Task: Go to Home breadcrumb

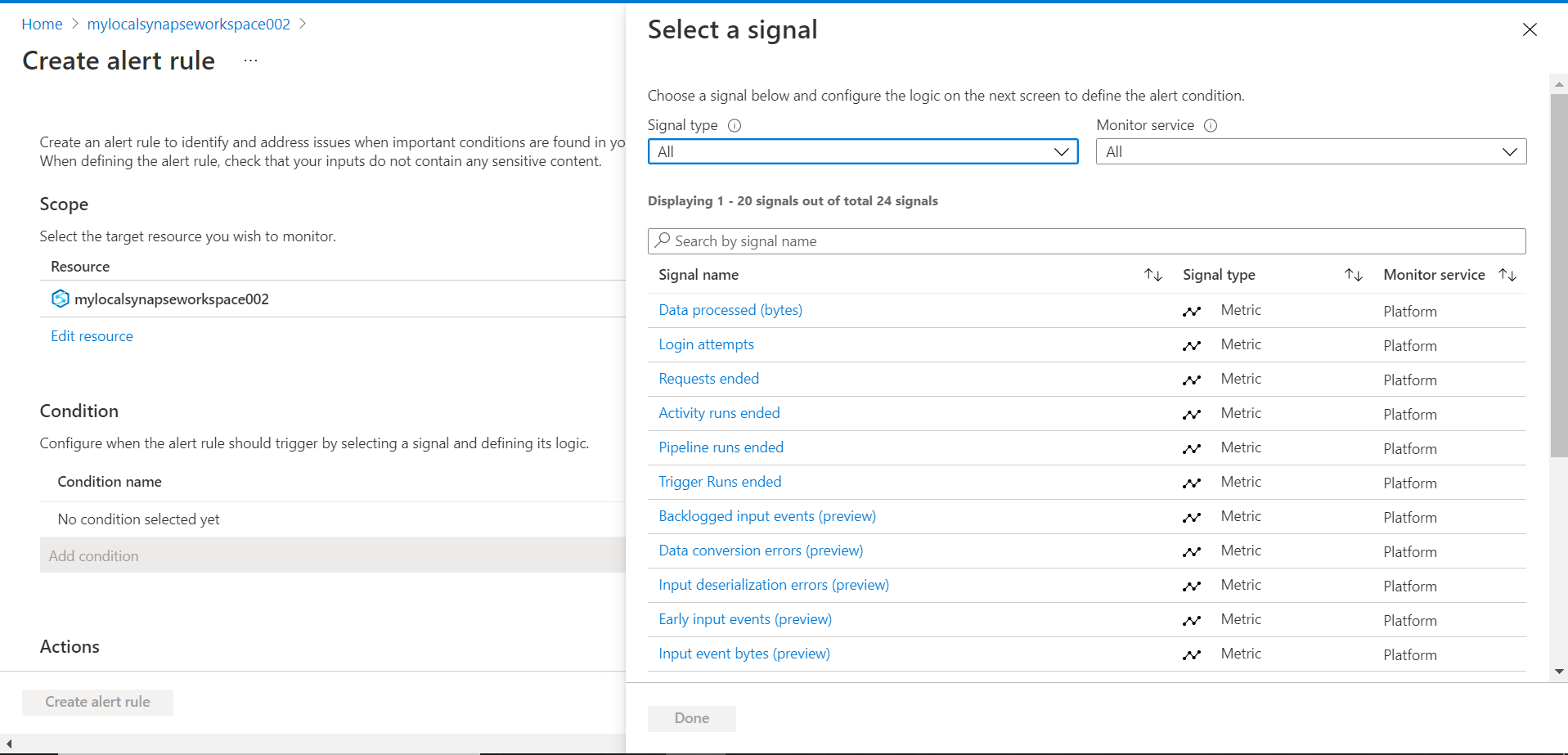Action: tap(42, 25)
